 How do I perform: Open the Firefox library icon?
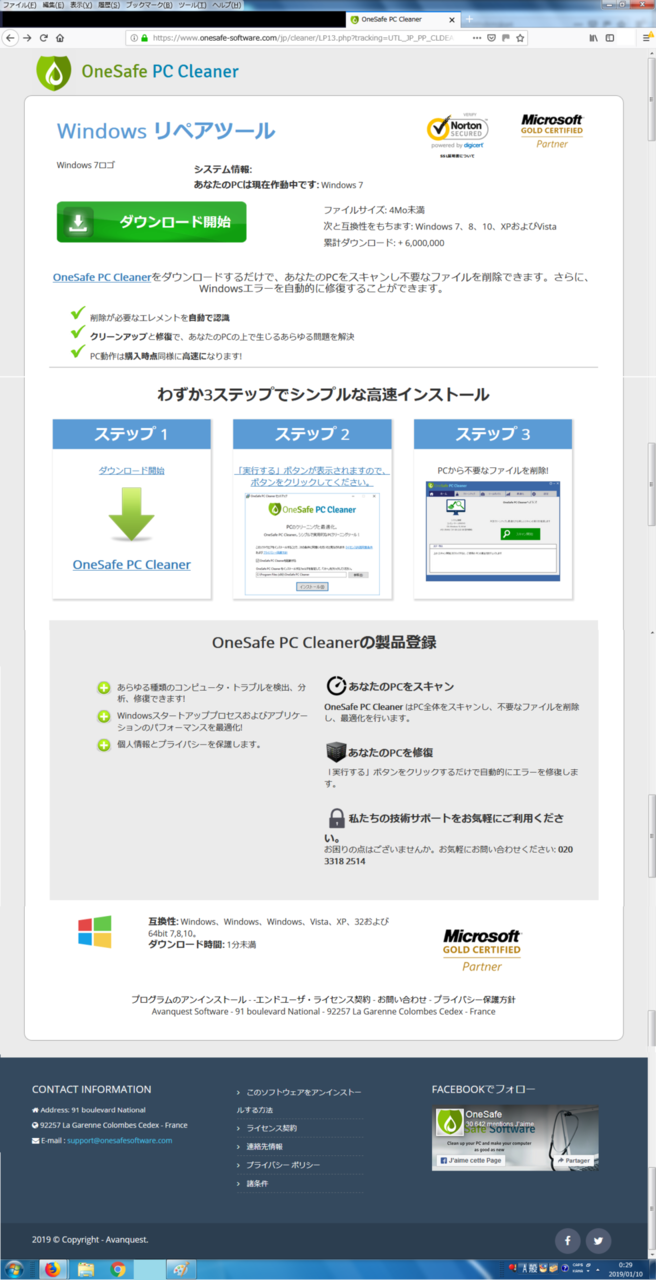pyautogui.click(x=593, y=38)
